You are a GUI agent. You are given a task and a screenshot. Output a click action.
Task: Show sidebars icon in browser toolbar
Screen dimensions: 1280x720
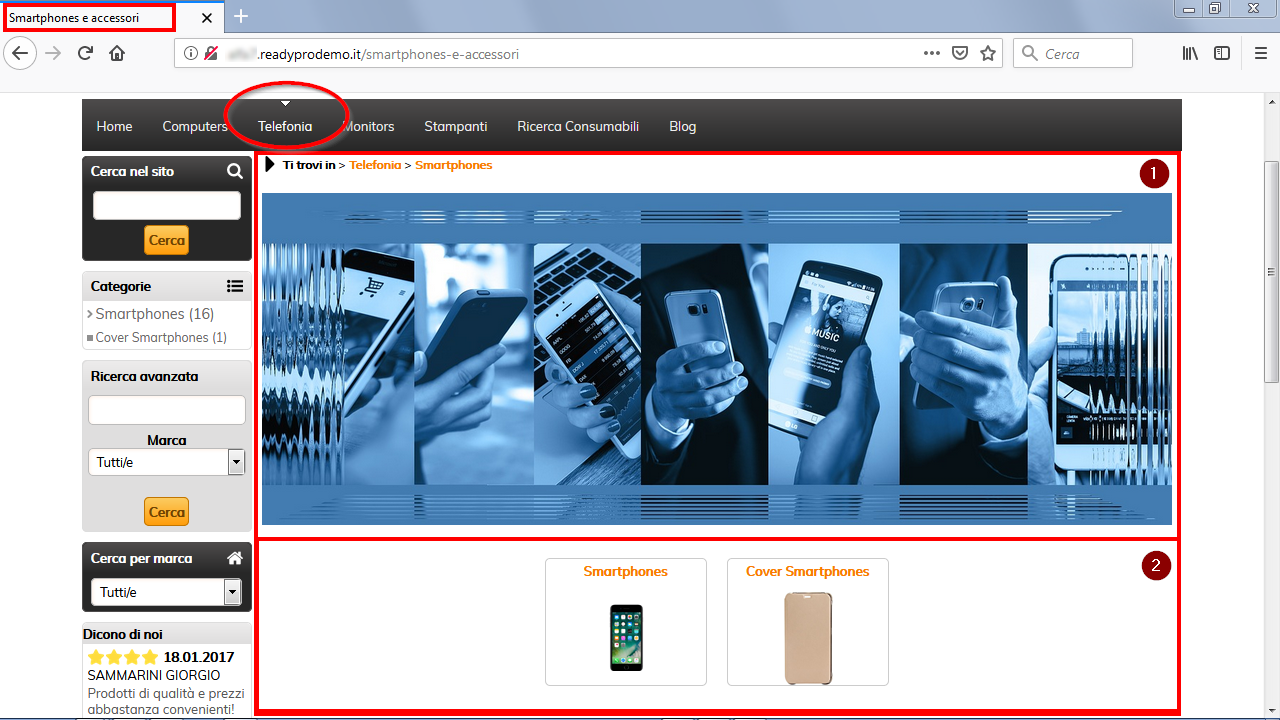(x=1222, y=54)
